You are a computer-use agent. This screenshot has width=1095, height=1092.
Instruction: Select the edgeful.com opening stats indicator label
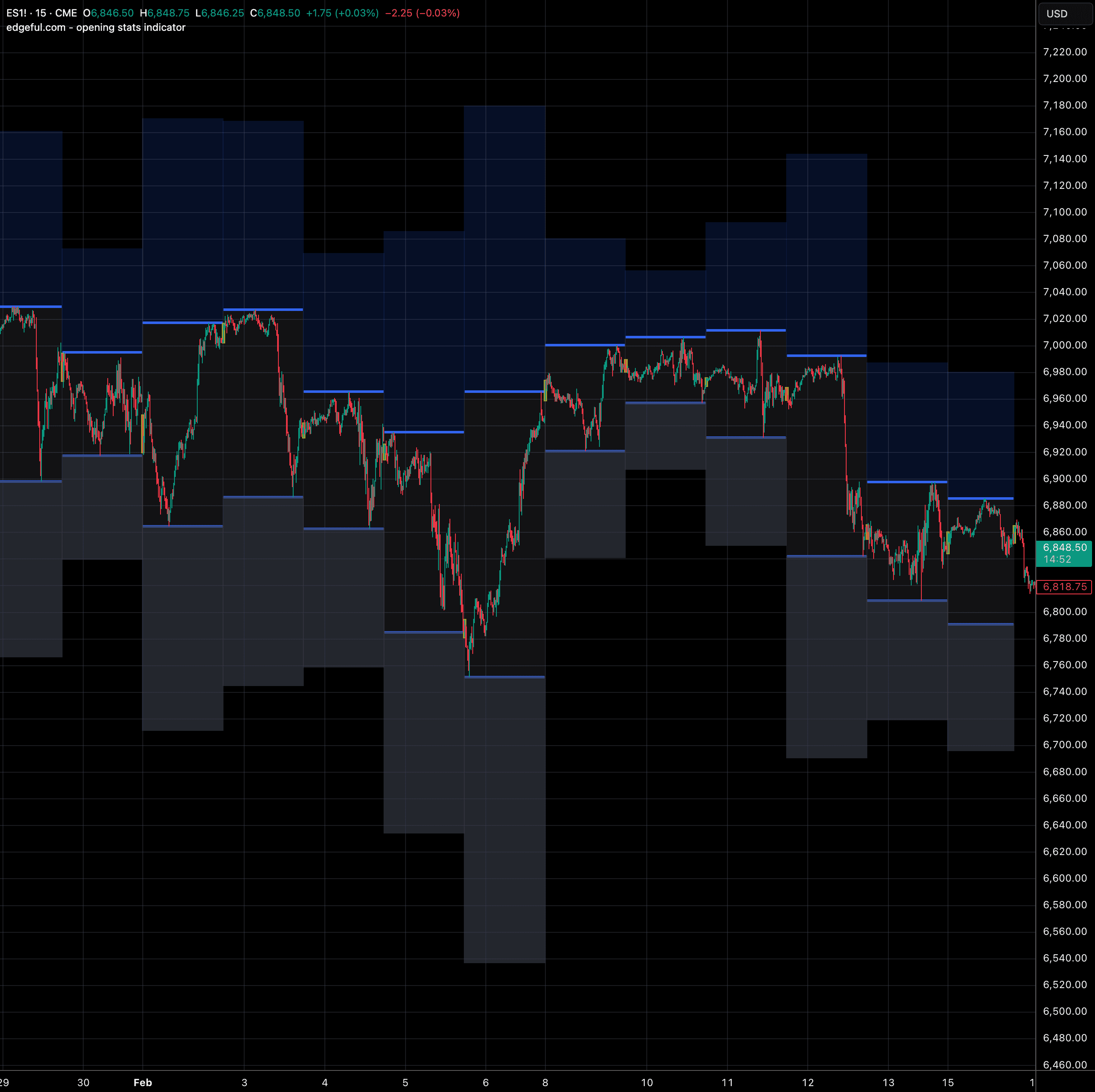(x=96, y=28)
